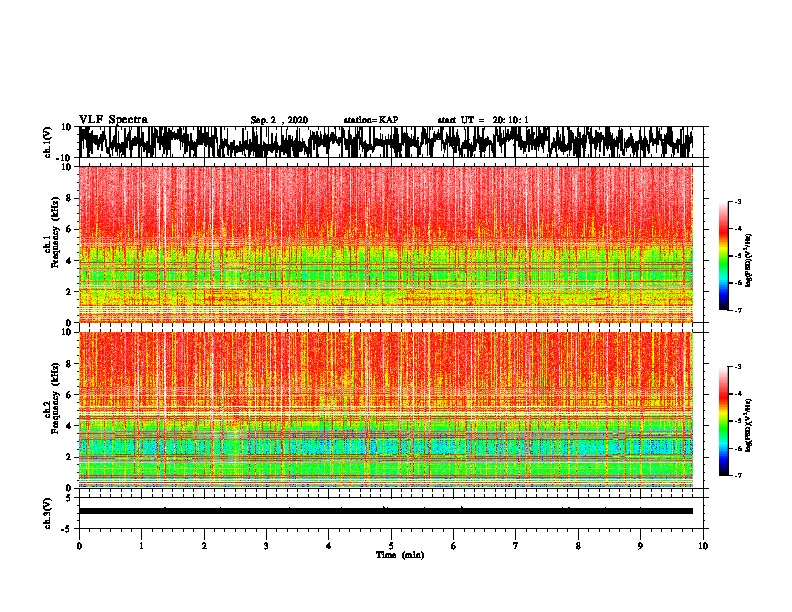Click the "ch.2 Frequency (kHz)" axis label

point(52,399)
